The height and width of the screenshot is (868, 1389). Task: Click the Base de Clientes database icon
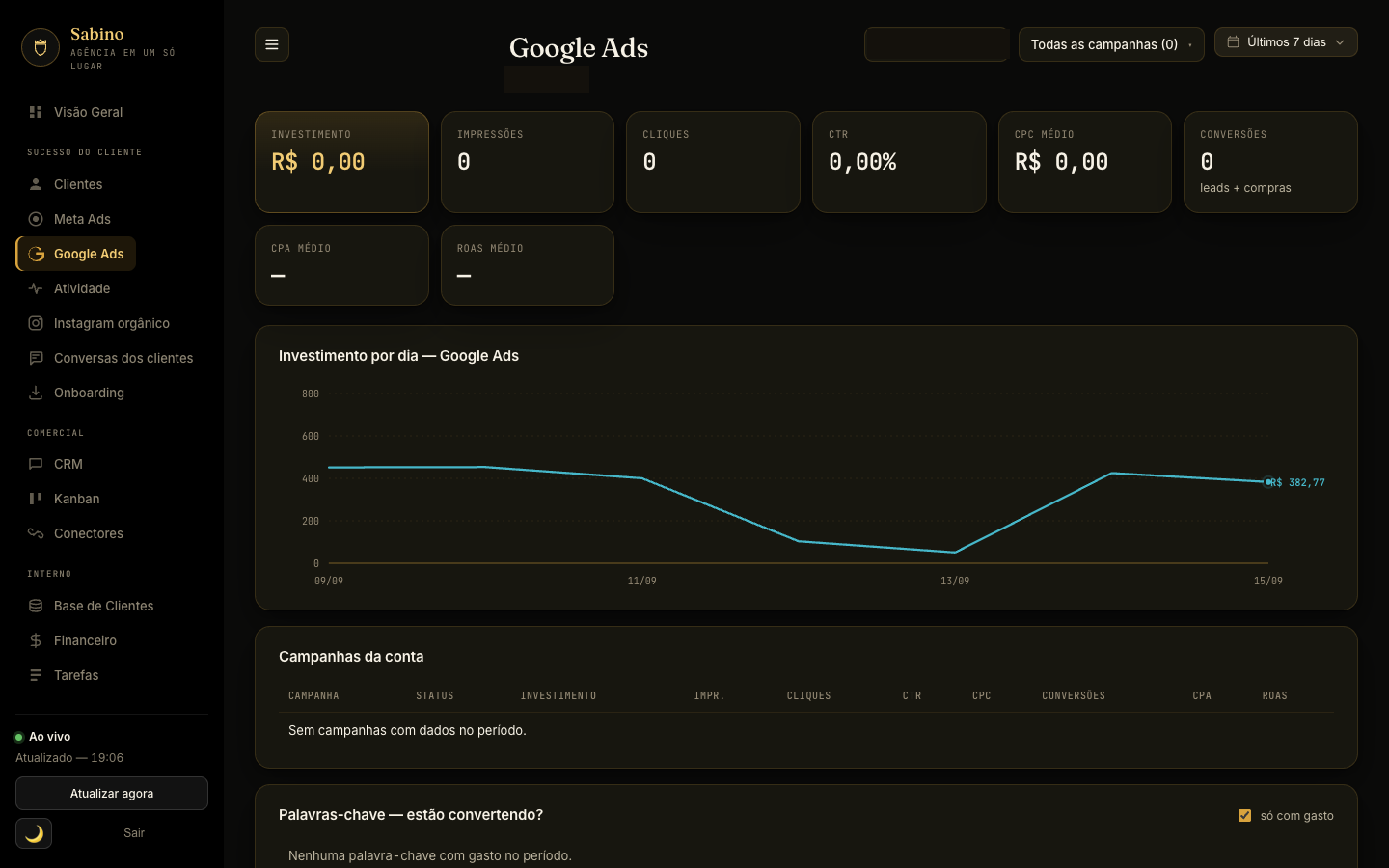[x=36, y=606]
